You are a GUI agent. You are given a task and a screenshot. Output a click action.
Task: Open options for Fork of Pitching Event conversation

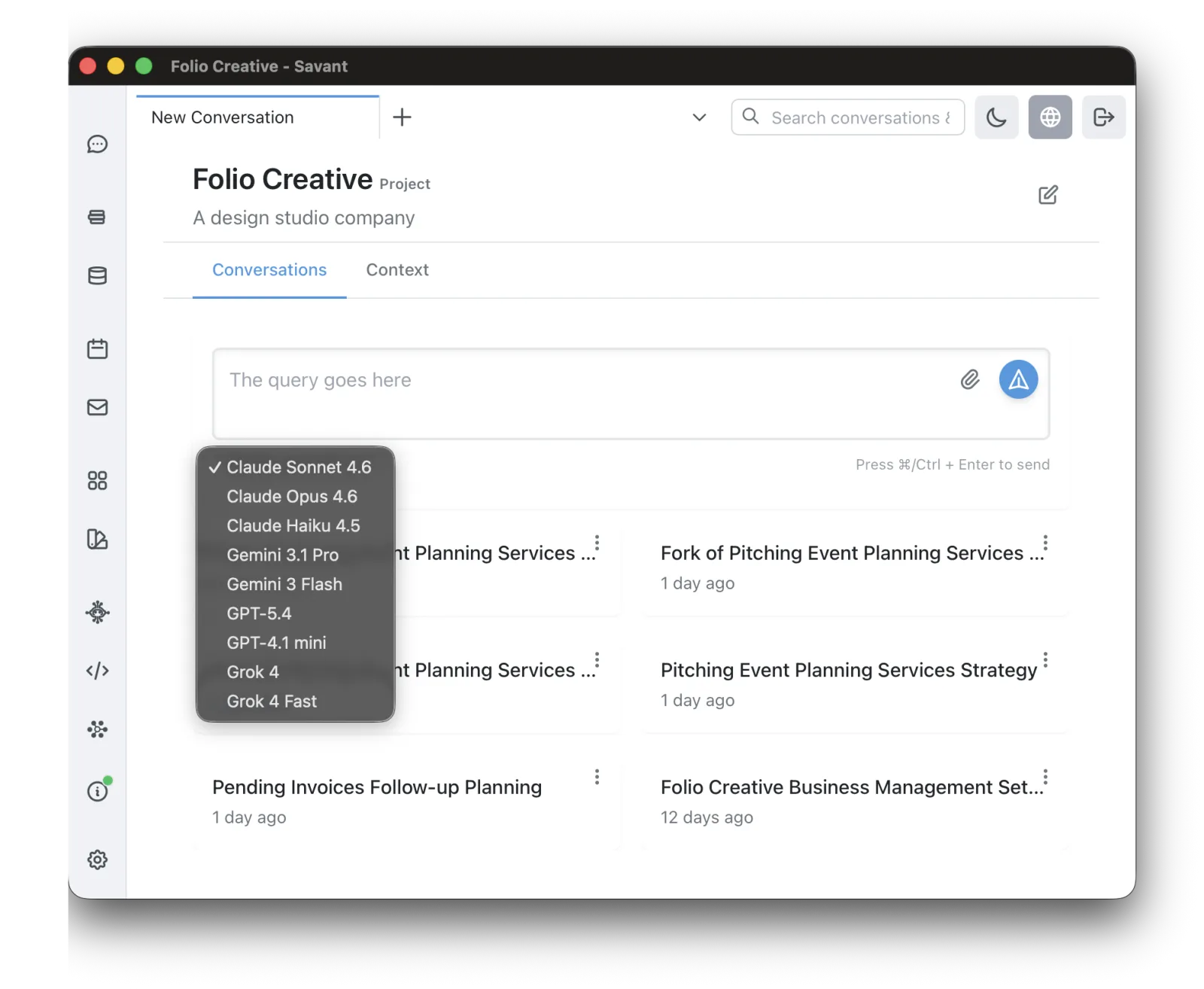point(1045,543)
